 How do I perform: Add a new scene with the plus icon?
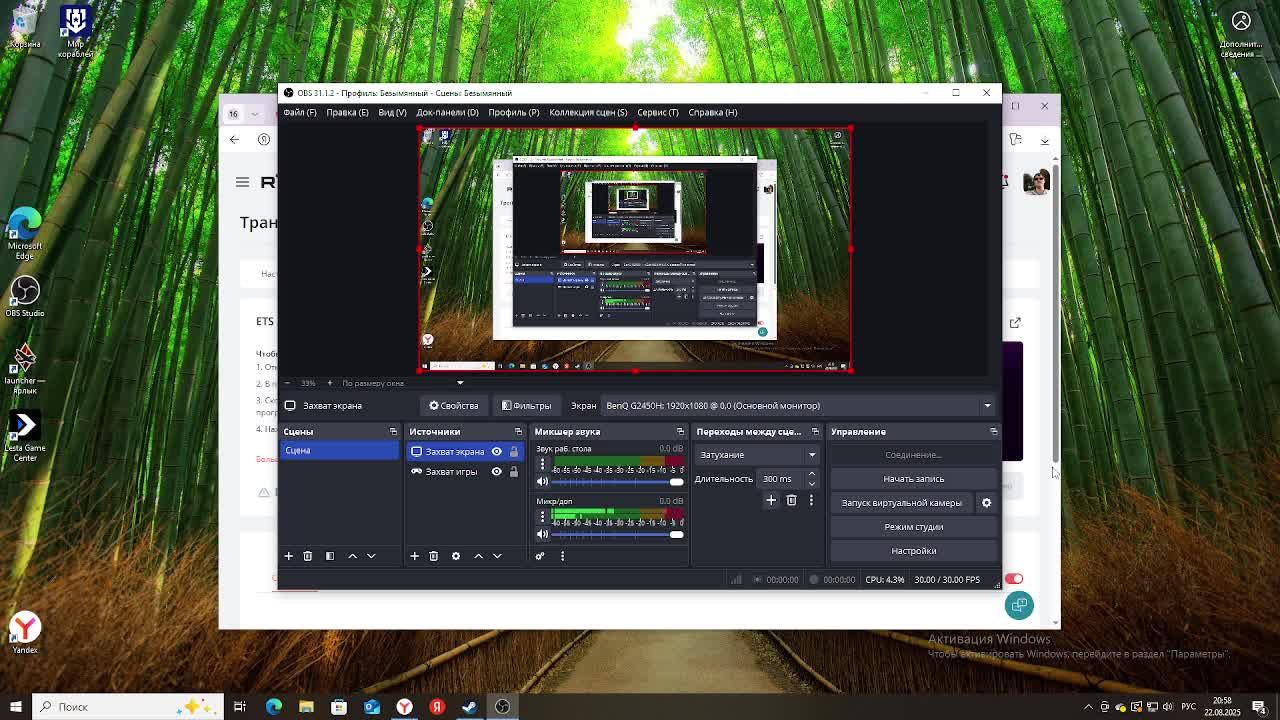(288, 556)
